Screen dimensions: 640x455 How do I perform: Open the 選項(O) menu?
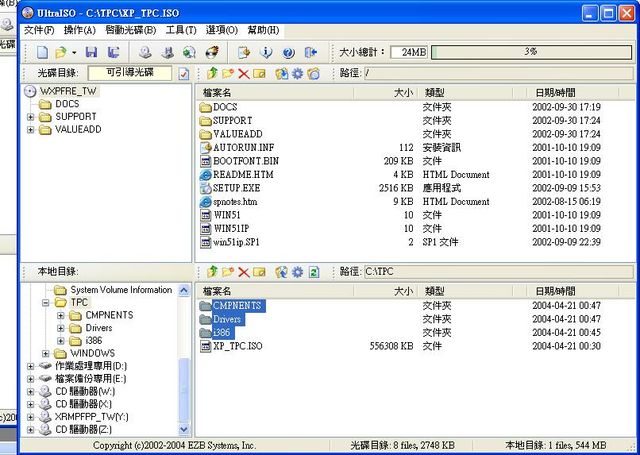(222, 30)
